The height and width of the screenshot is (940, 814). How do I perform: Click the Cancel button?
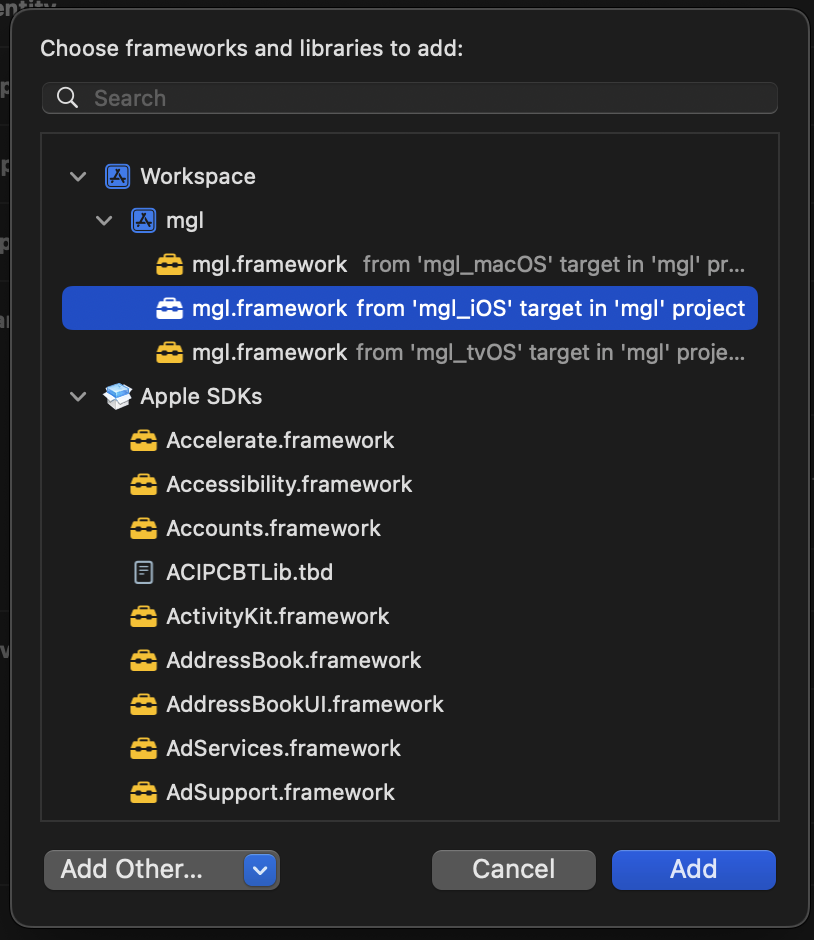[x=514, y=869]
